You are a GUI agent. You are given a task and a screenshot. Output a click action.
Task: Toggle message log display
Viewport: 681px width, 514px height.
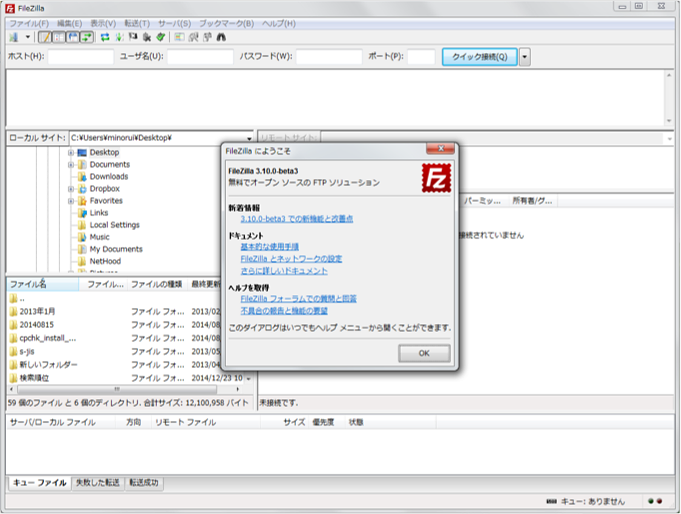tap(45, 37)
